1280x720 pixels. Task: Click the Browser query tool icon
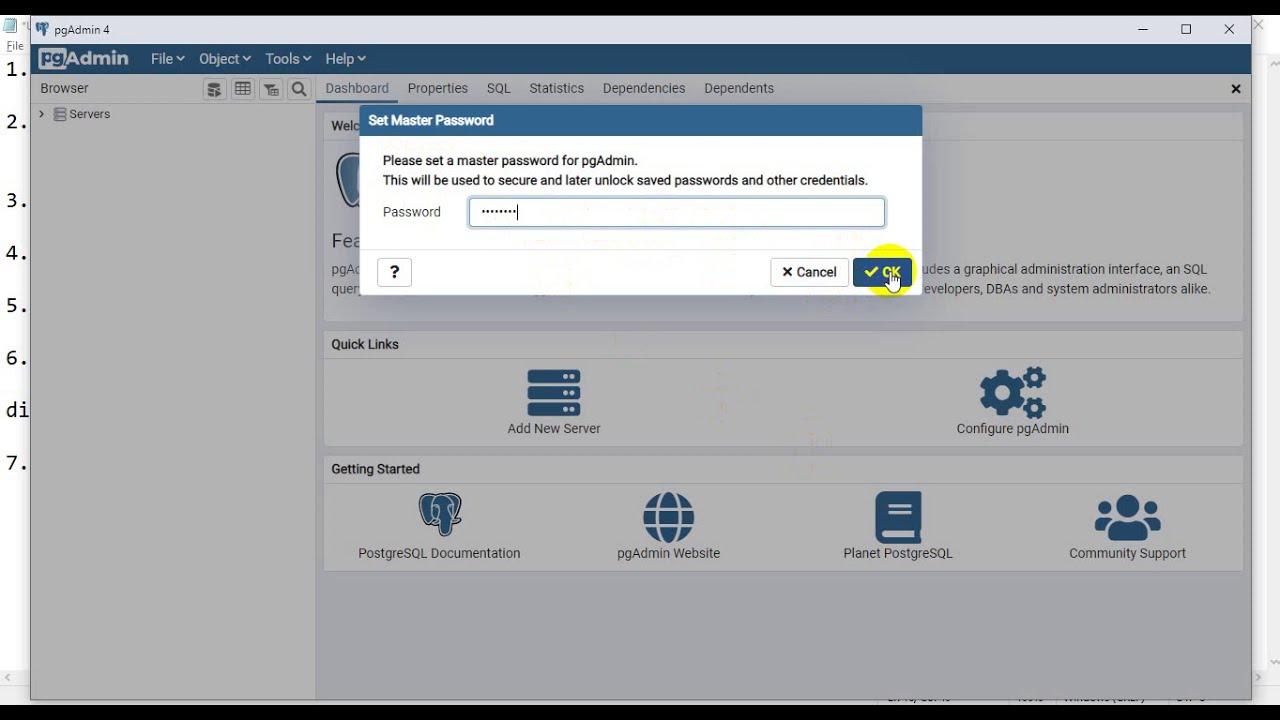point(214,89)
